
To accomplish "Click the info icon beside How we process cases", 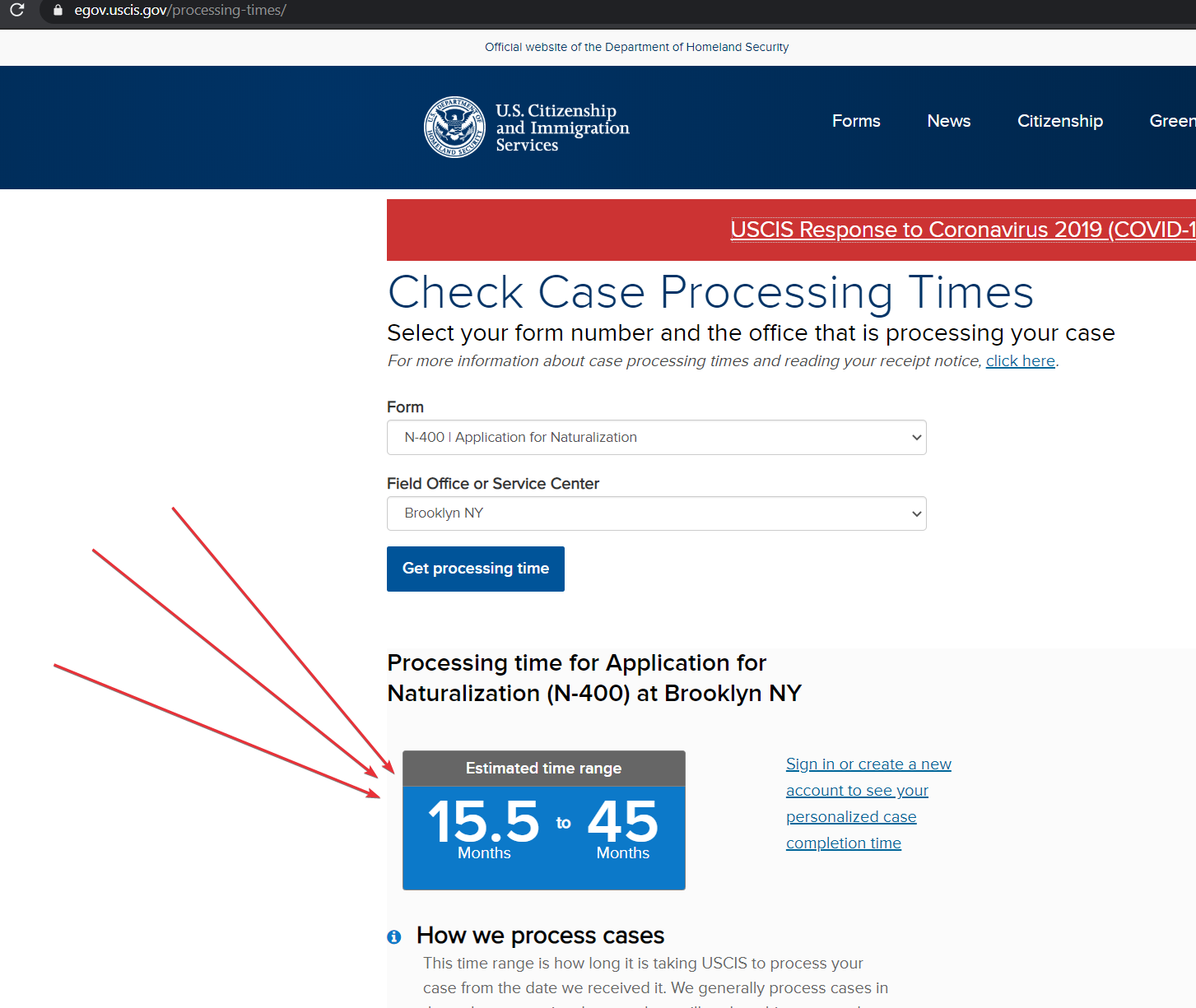I will coord(394,936).
